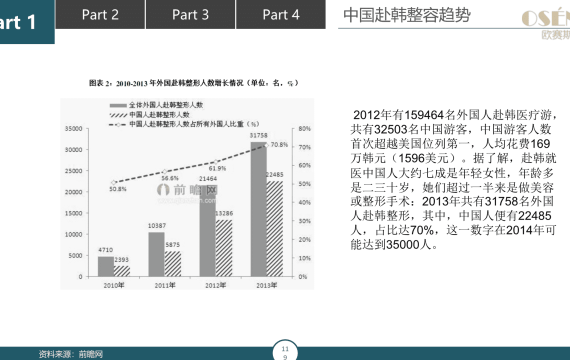This screenshot has height=360, width=570.
Task: Select the Part 3 tab
Action: [190, 15]
